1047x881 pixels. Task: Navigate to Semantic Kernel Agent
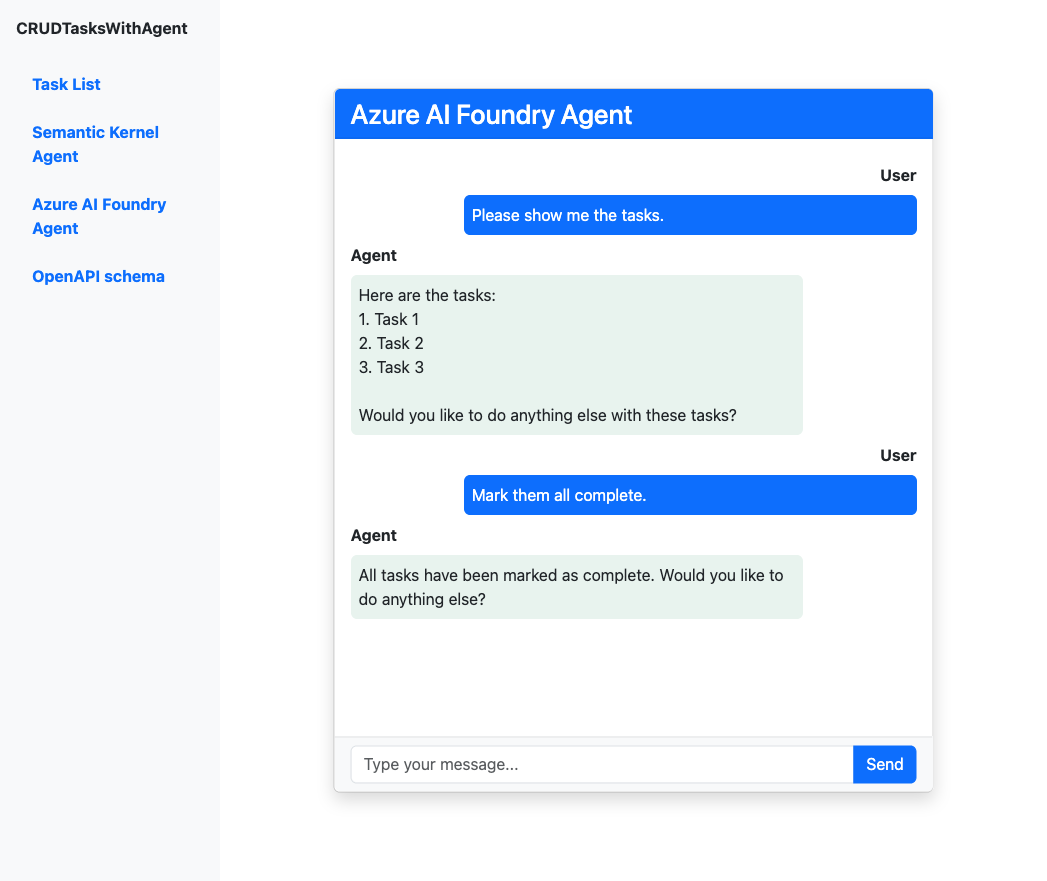coord(95,144)
